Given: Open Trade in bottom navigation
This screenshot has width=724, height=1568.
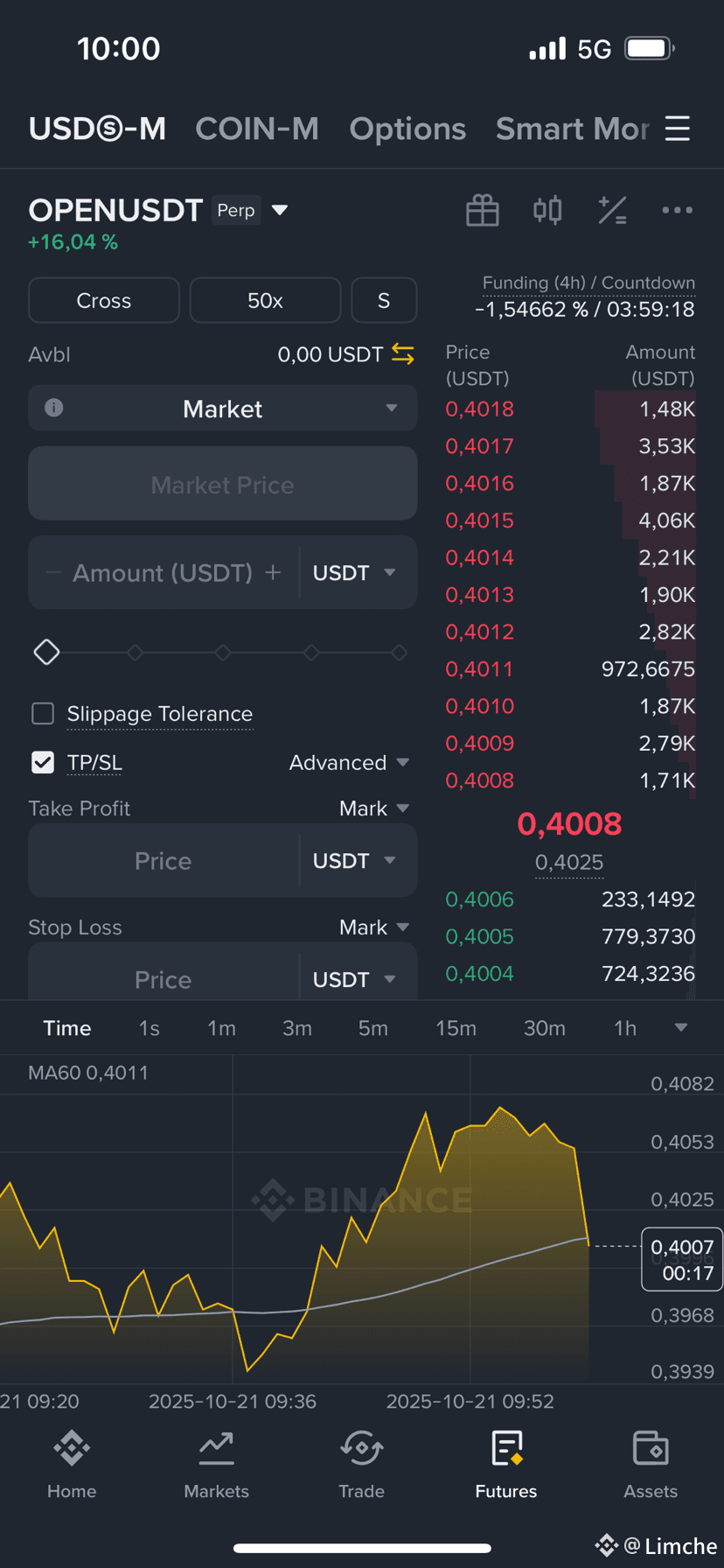Looking at the screenshot, I should 361,1464.
